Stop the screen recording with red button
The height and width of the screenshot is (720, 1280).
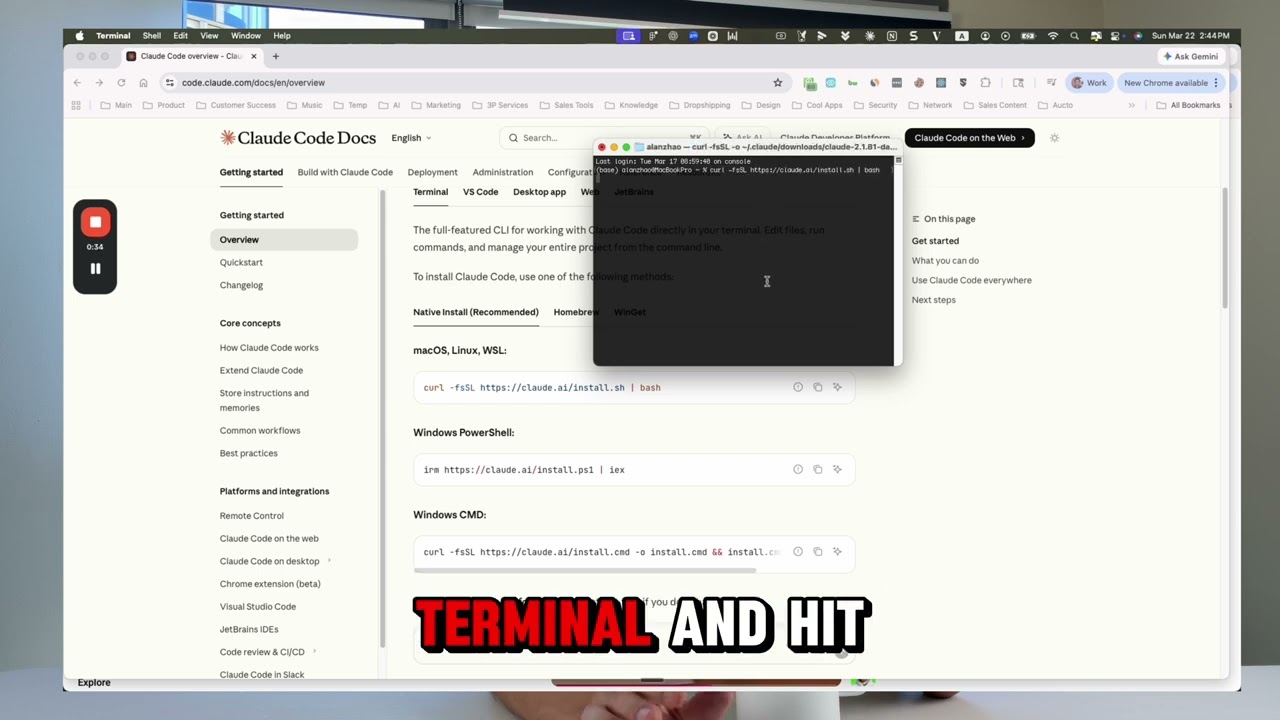pos(95,222)
